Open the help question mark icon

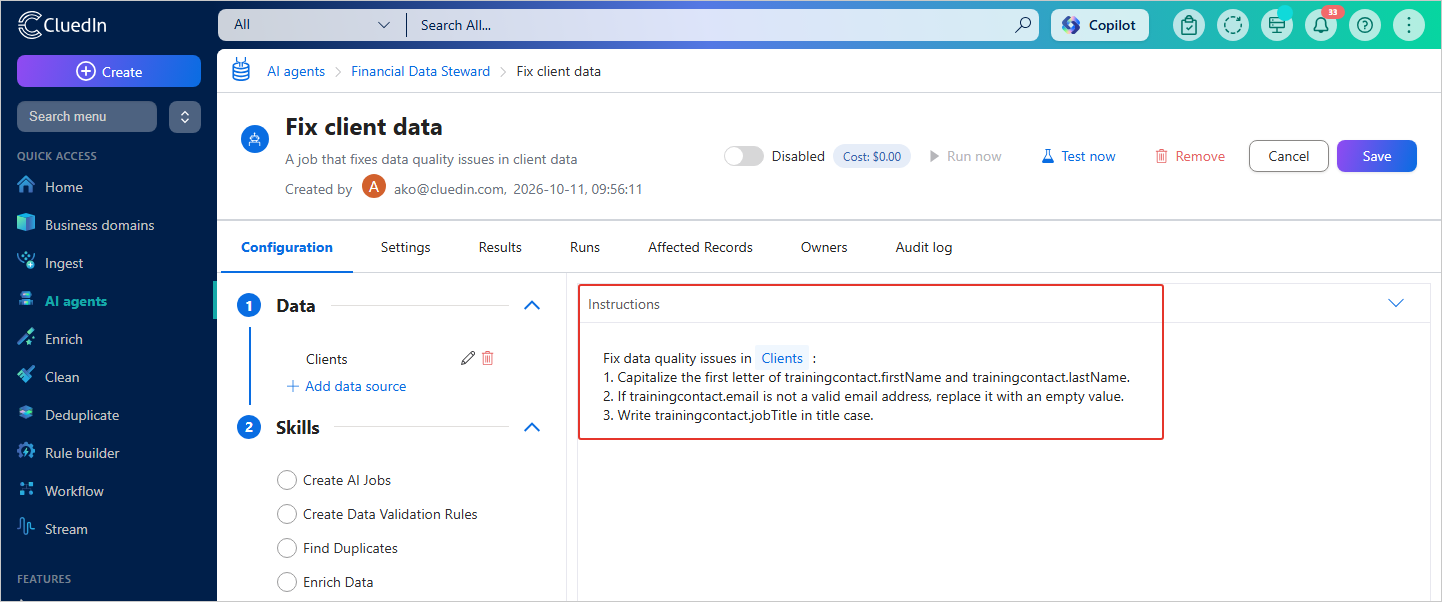click(1364, 25)
